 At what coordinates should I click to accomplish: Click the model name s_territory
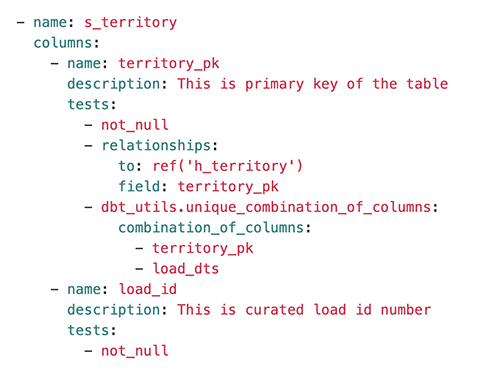tap(130, 22)
